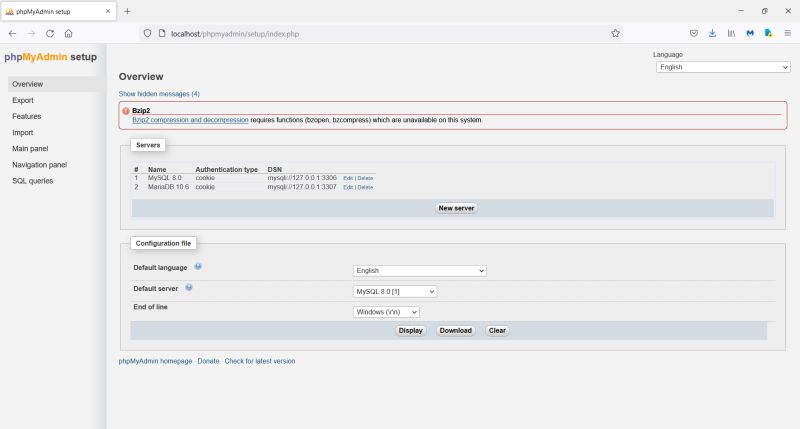Delete the MySQL 8.0 server
The height and width of the screenshot is (429, 800).
[x=365, y=178]
